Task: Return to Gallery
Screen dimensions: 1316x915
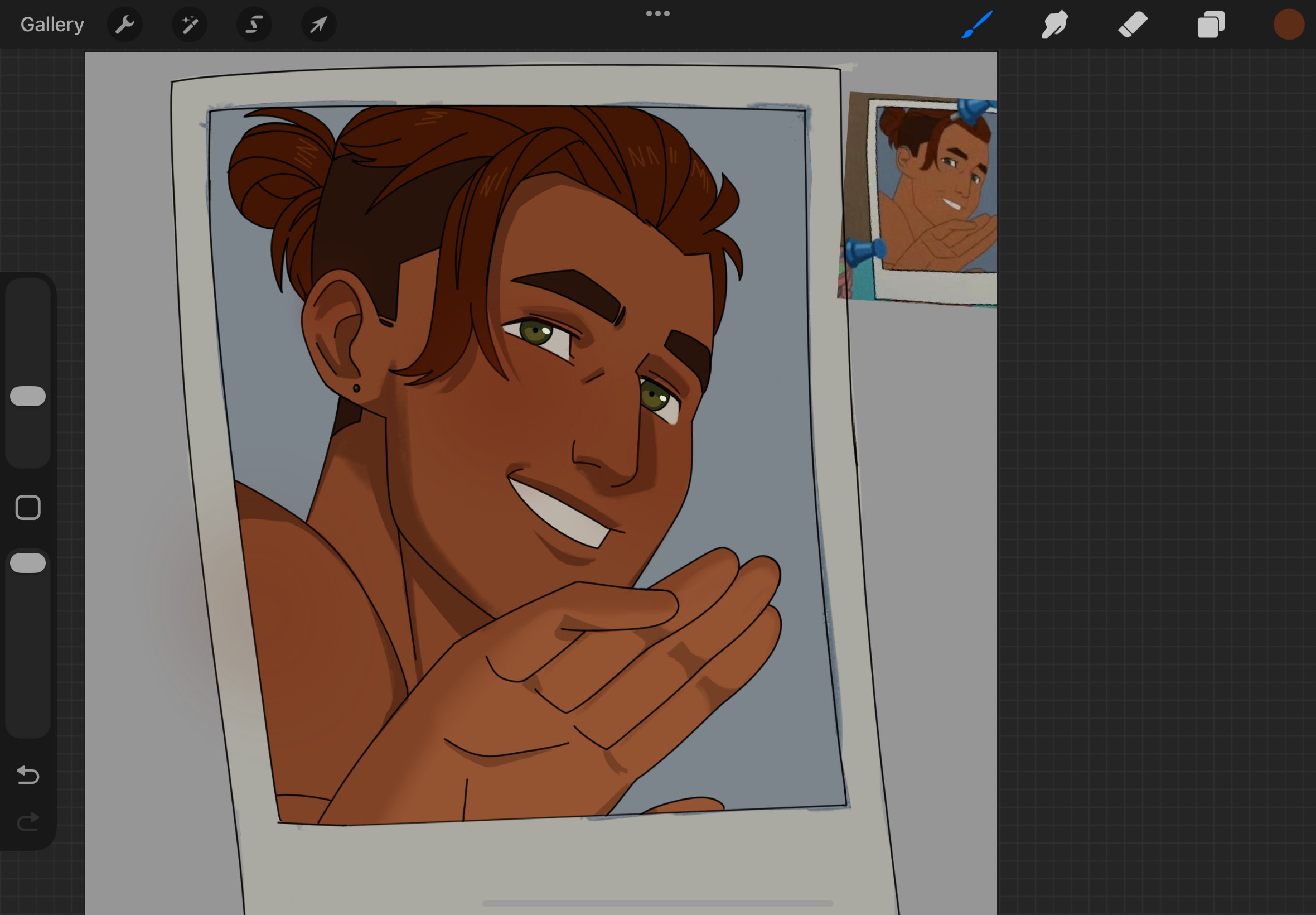Action: (x=52, y=25)
